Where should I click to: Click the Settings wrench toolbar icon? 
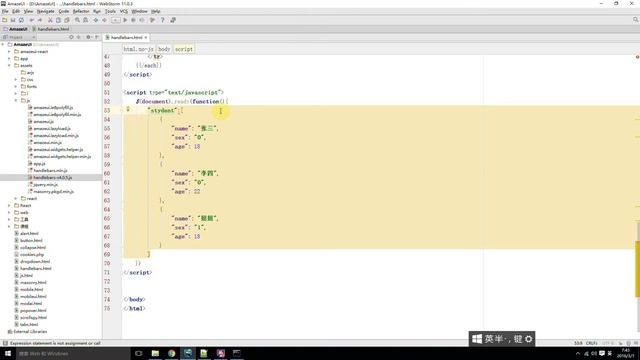coord(152,20)
